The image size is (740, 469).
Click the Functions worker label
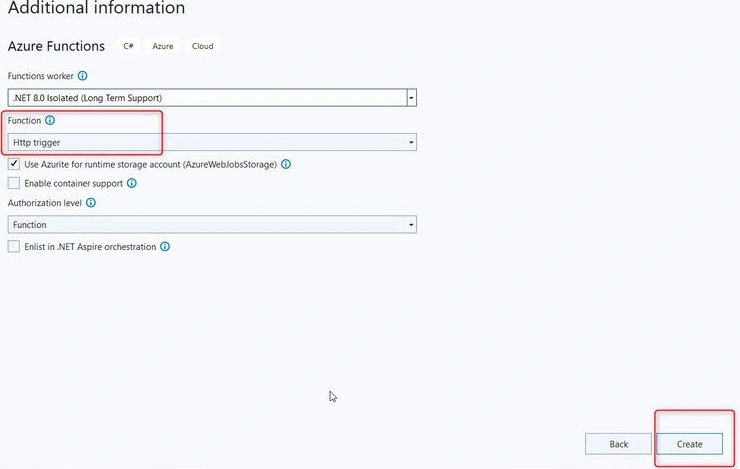[x=41, y=76]
